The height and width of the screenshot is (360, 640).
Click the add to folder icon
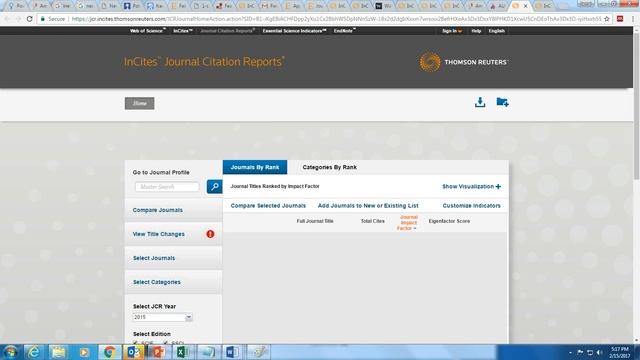[x=502, y=102]
